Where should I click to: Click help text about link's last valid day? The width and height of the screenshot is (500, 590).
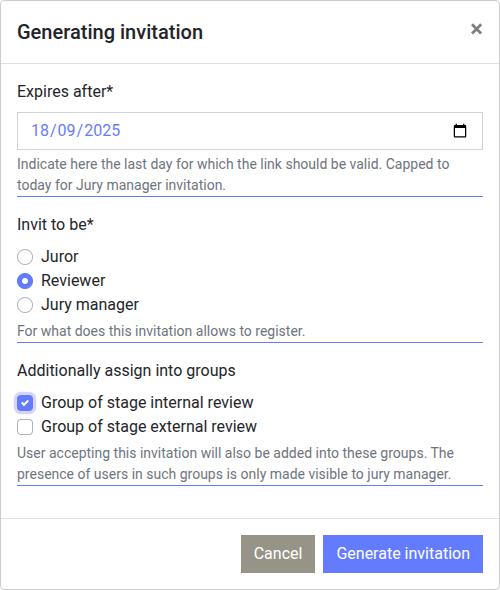[x=233, y=175]
